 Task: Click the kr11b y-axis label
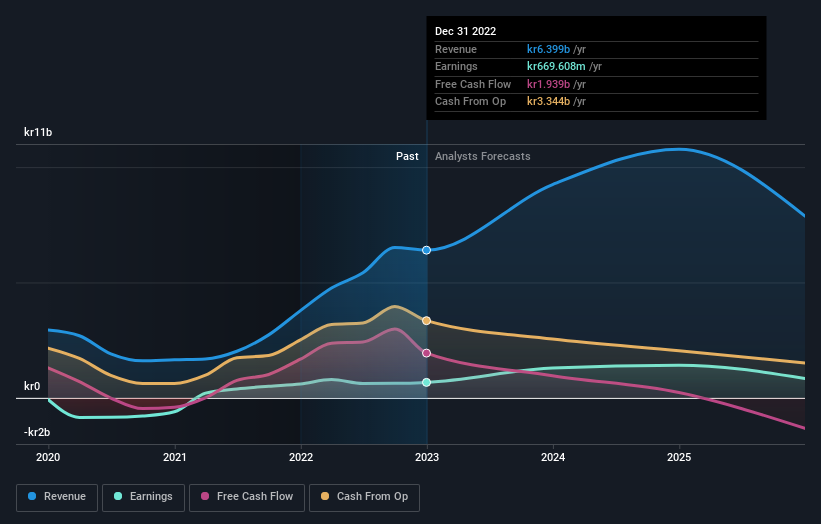[x=38, y=132]
